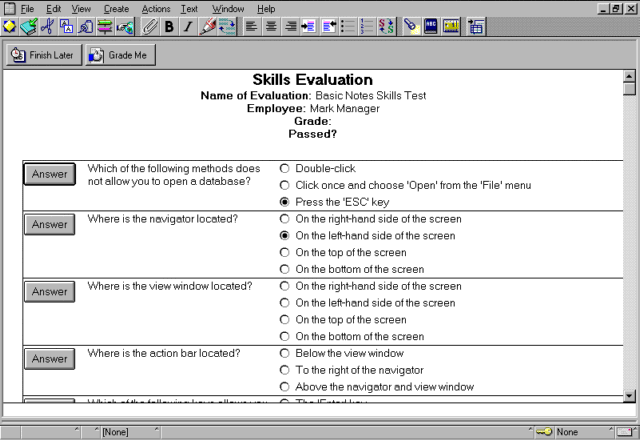Click the vertical scrollbar thumb
640x440 pixels.
pos(629,89)
